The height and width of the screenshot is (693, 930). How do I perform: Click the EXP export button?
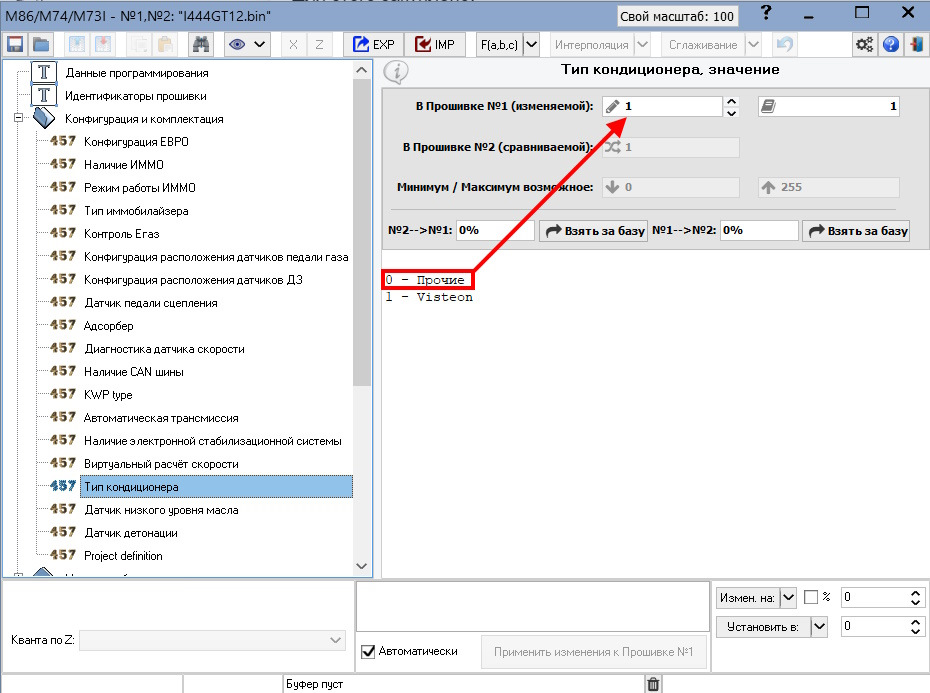pos(374,44)
